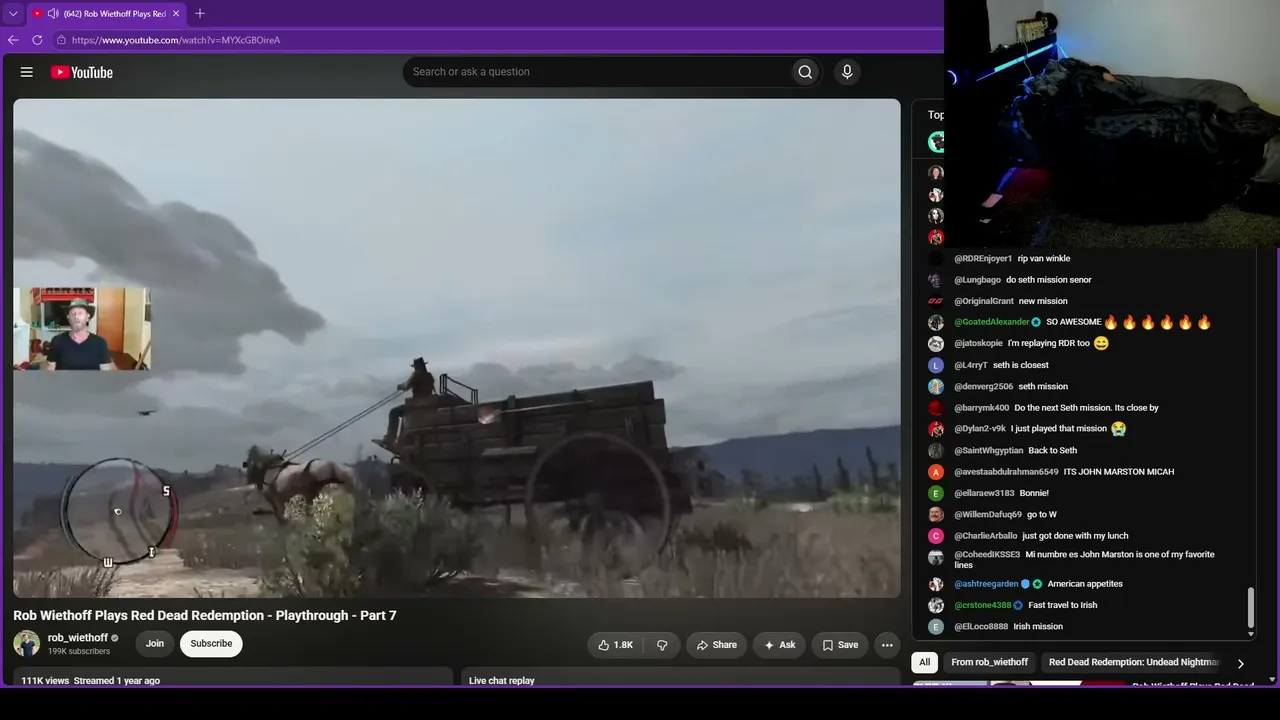This screenshot has width=1280, height=720.
Task: Click @jatoskopie's chat avatar
Action: (936, 344)
